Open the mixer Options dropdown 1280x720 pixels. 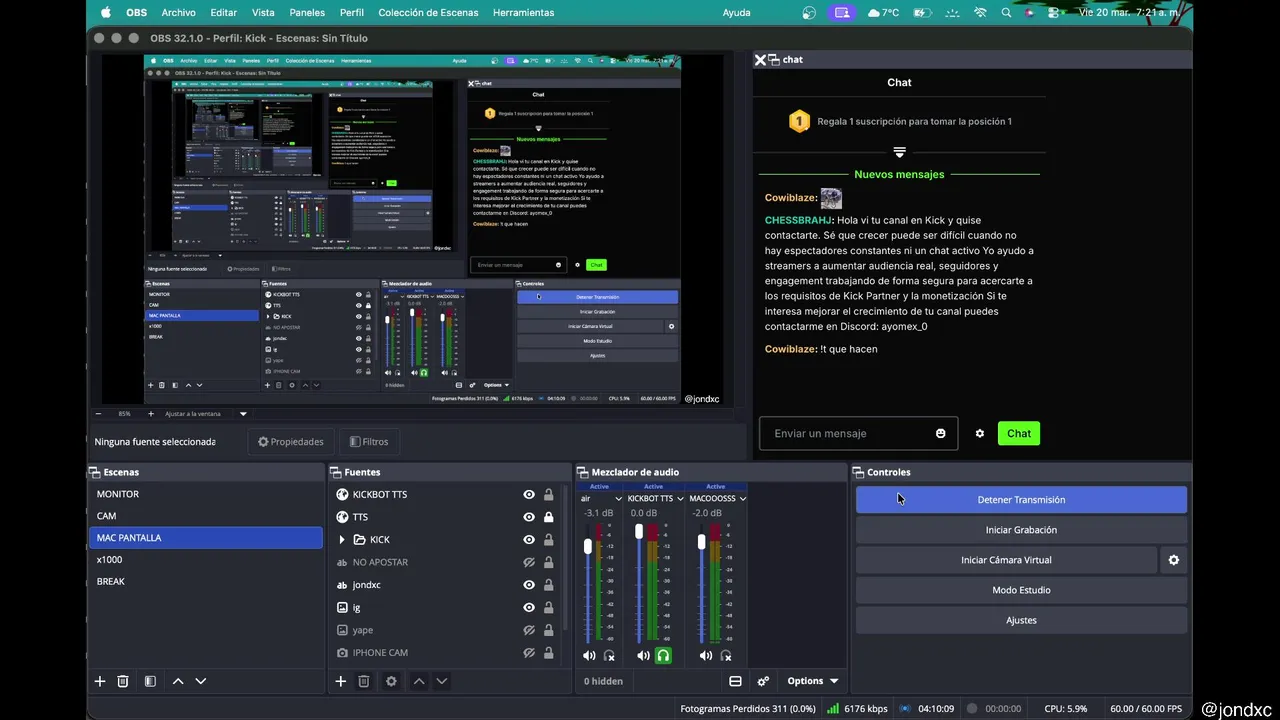click(812, 681)
